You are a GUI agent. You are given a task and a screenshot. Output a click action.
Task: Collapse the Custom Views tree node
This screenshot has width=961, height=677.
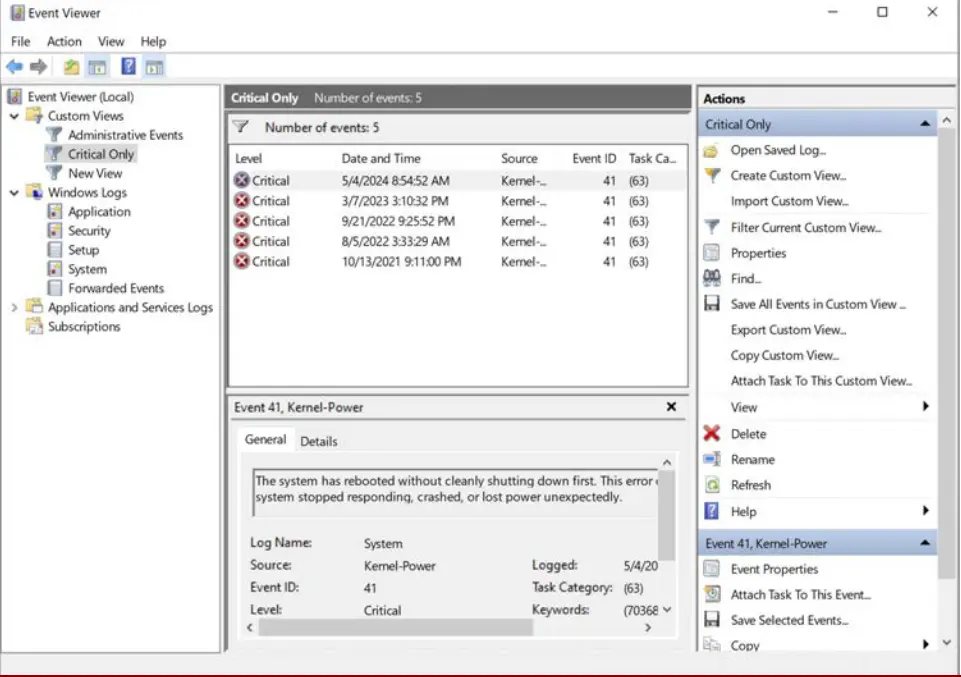[14, 116]
